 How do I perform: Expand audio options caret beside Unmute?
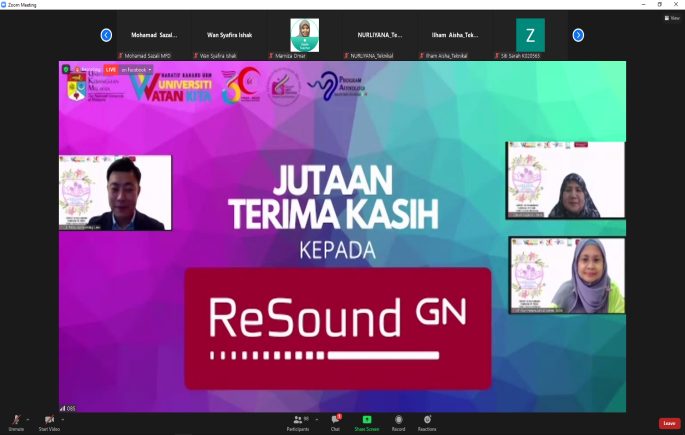click(x=28, y=418)
